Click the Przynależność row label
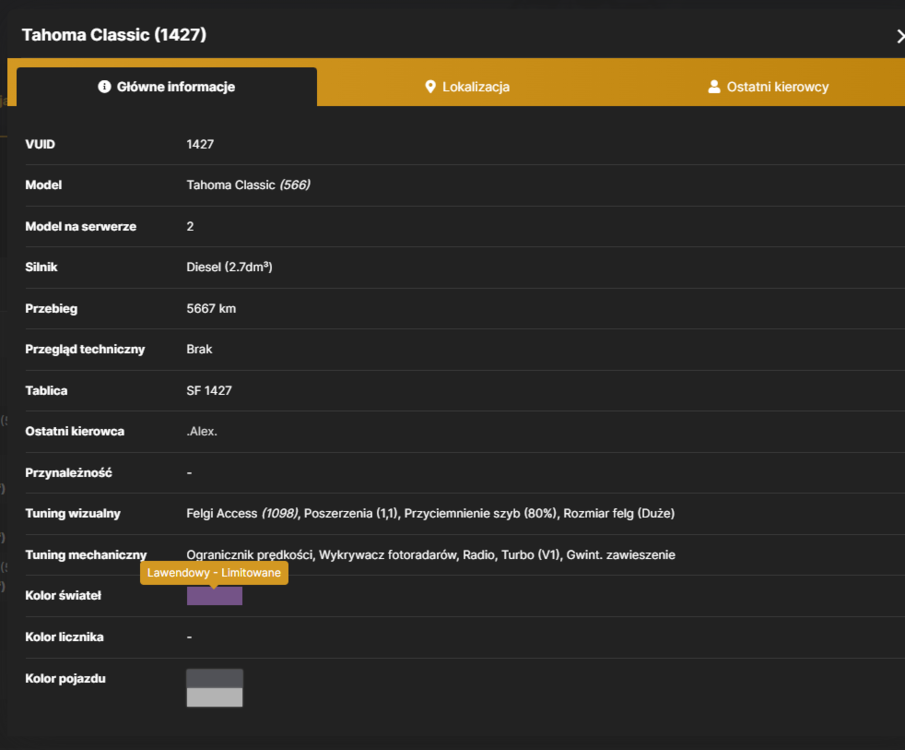Viewport: 905px width, 750px height. 69,473
